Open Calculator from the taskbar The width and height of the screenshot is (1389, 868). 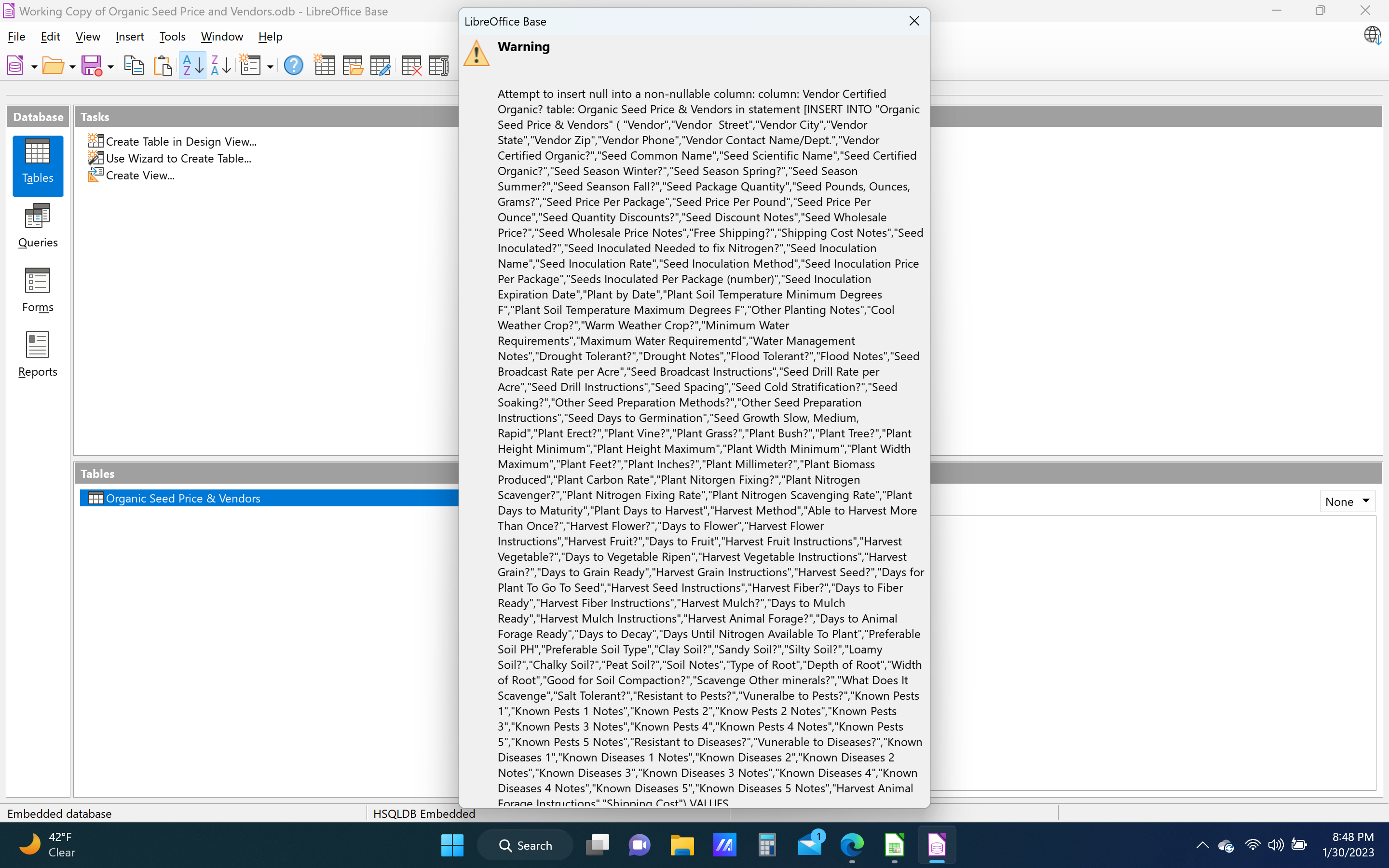[767, 845]
